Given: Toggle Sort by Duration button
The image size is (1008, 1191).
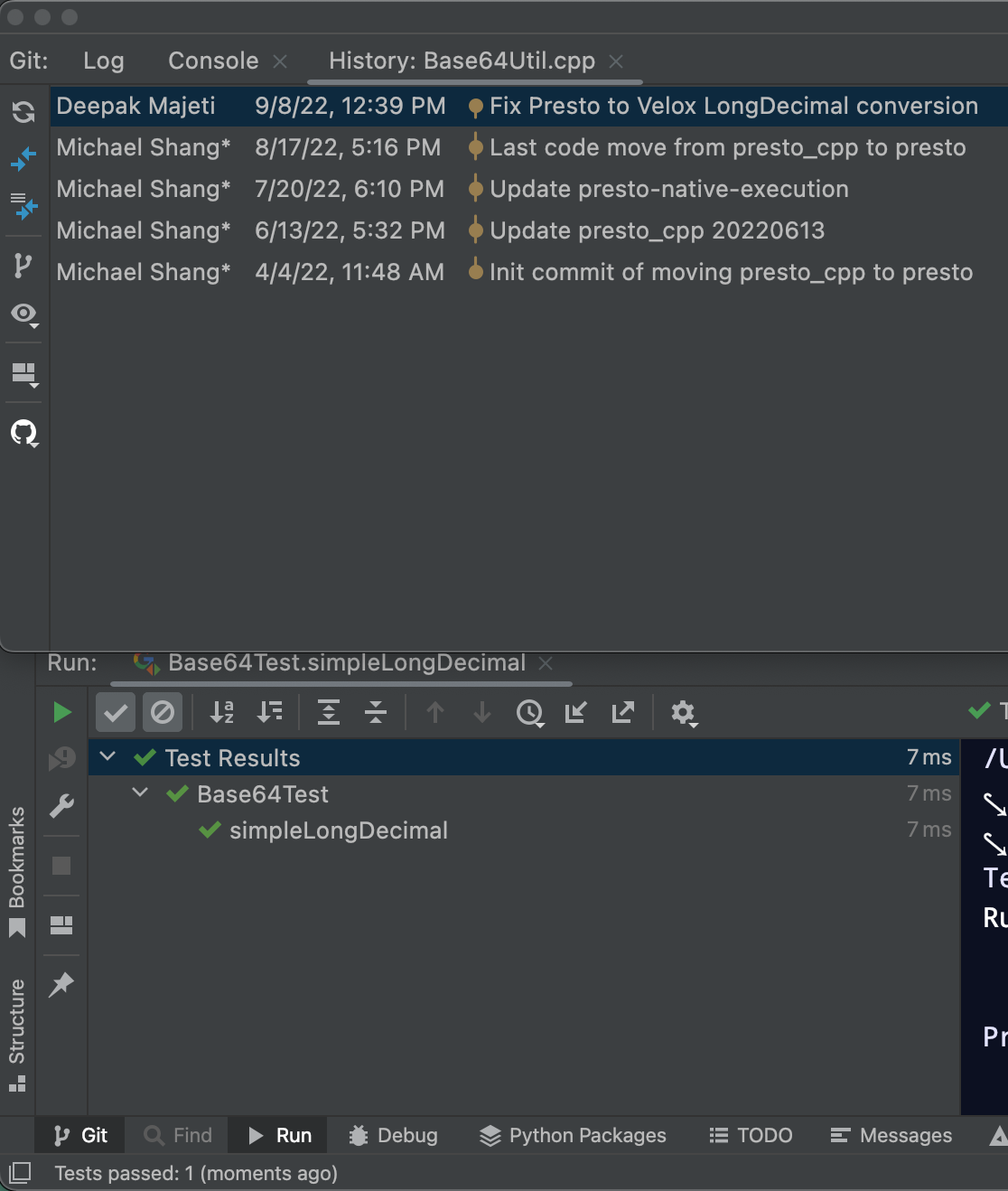Looking at the screenshot, I should (269, 713).
